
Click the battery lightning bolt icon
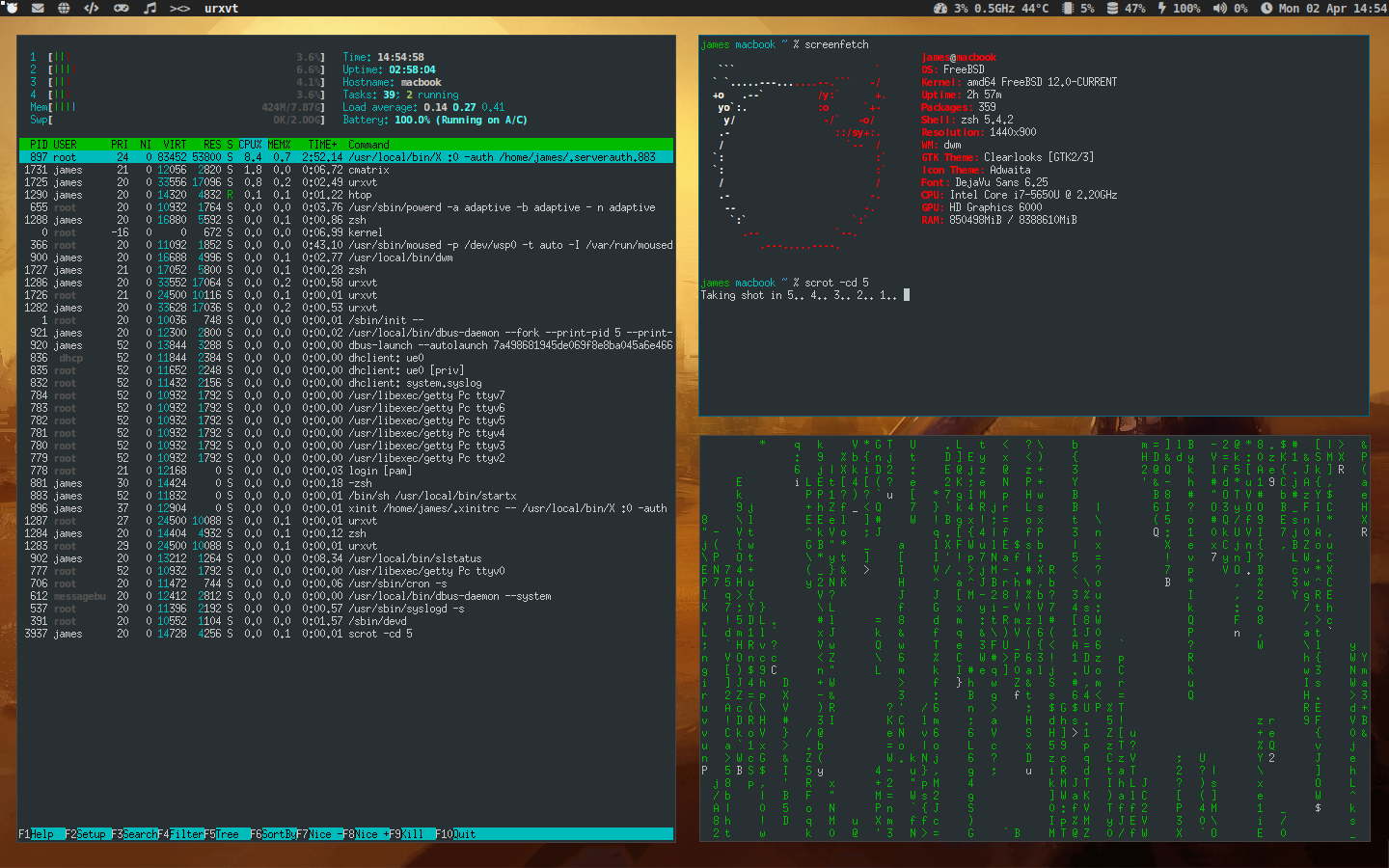[1161, 8]
